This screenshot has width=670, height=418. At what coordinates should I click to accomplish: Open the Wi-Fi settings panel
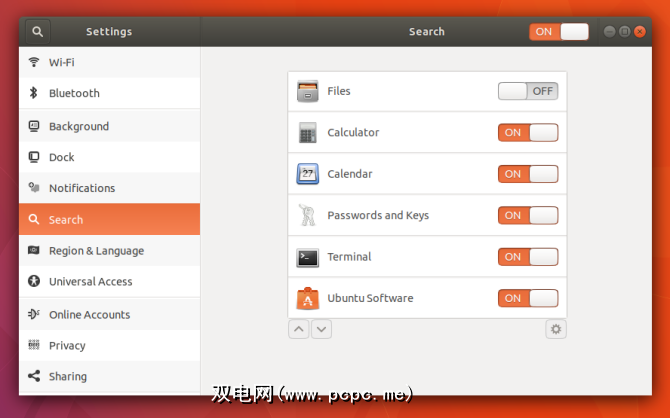(109, 62)
